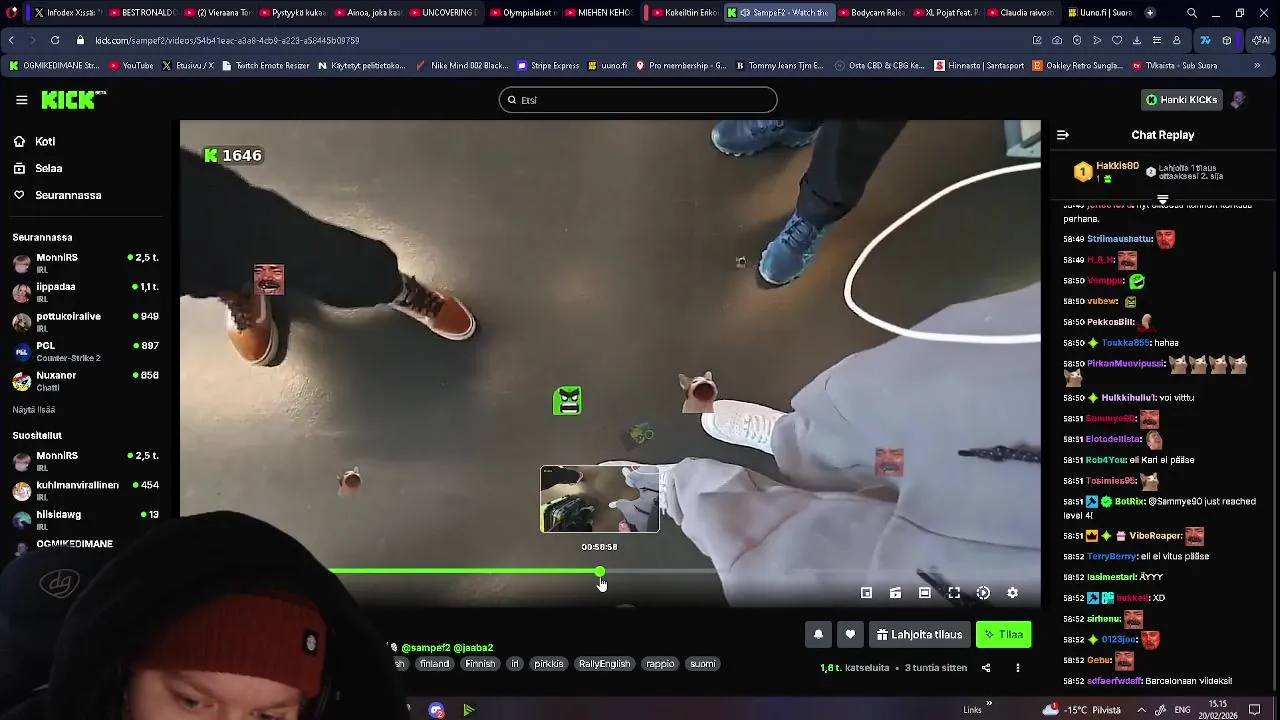
Task: Open pottukoiralive channel in sidebar
Action: point(85,321)
